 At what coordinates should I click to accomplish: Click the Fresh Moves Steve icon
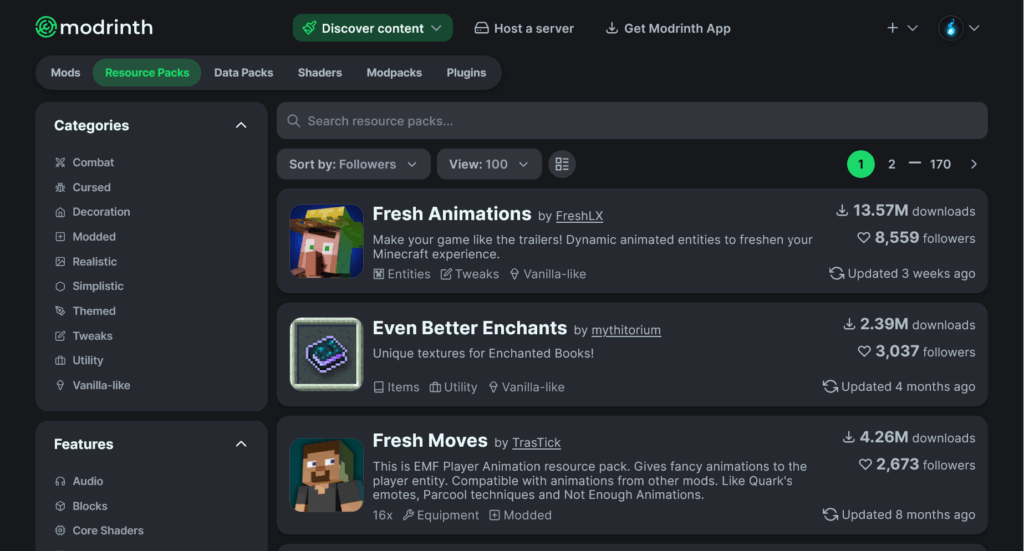coord(326,474)
